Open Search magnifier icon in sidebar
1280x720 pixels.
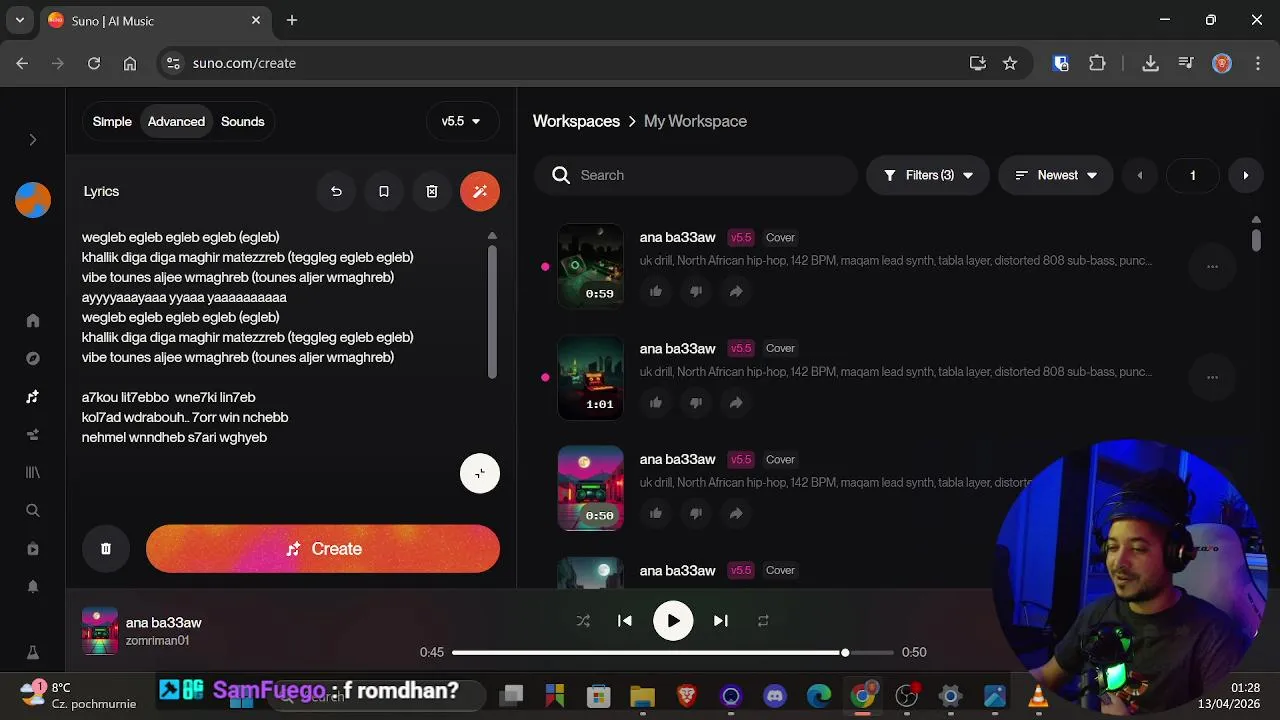pyautogui.click(x=33, y=511)
